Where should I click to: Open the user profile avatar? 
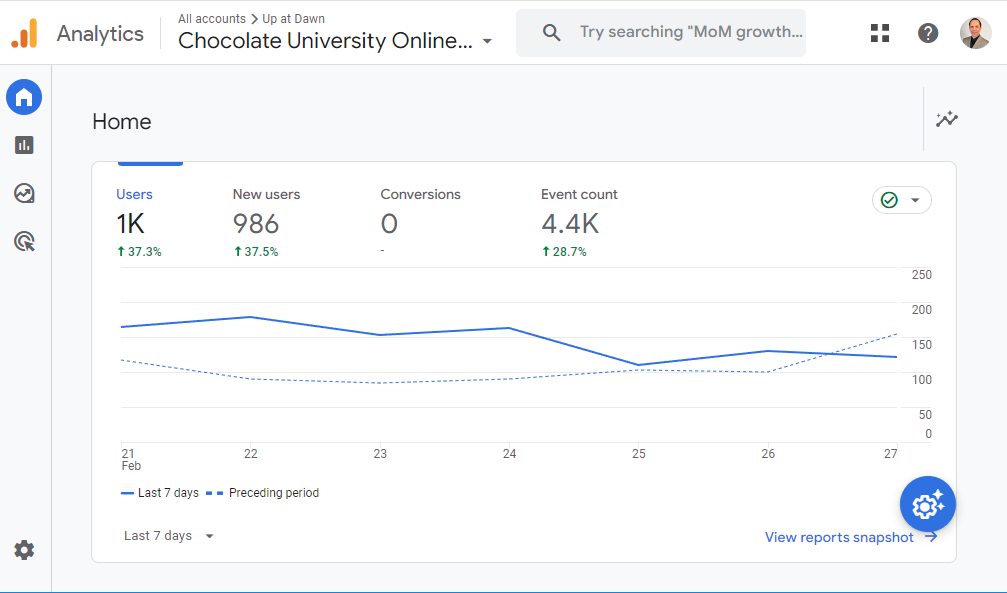[x=975, y=33]
